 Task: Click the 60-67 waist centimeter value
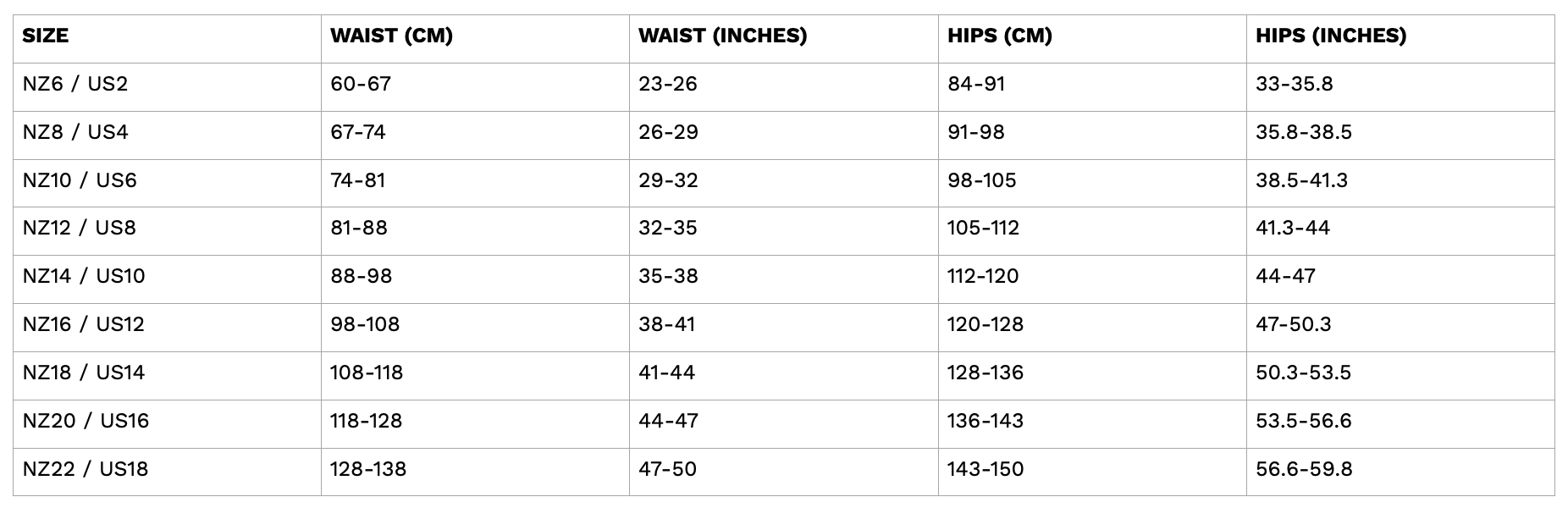click(361, 84)
